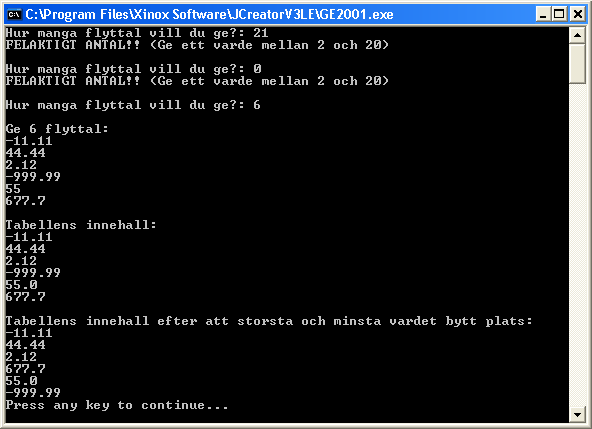Click the vertical scrollbar thumb
Screen dimensions: 592x429
(x=577, y=63)
